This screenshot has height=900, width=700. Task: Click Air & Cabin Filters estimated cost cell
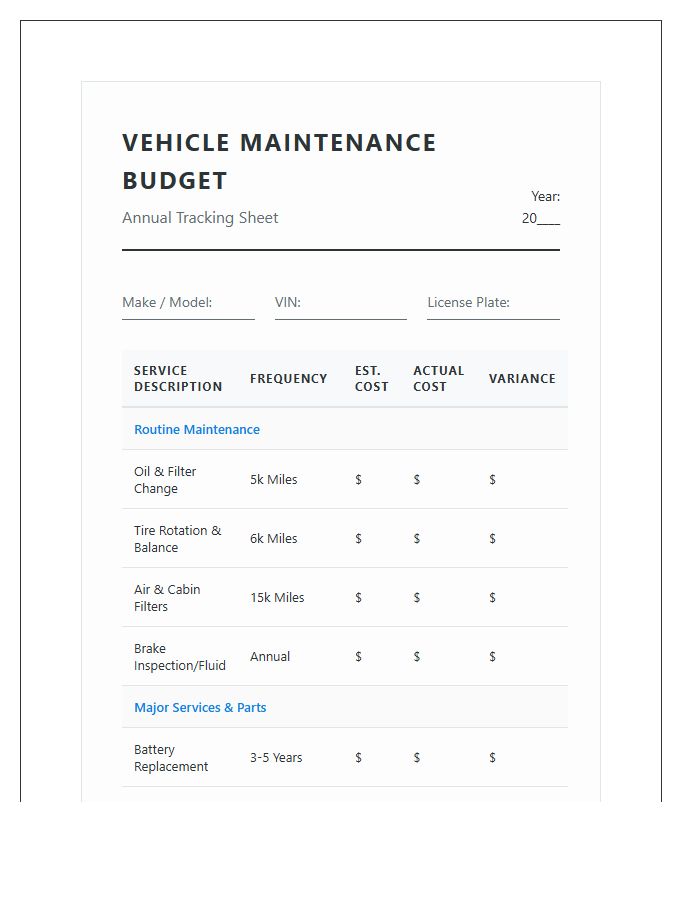[372, 598]
